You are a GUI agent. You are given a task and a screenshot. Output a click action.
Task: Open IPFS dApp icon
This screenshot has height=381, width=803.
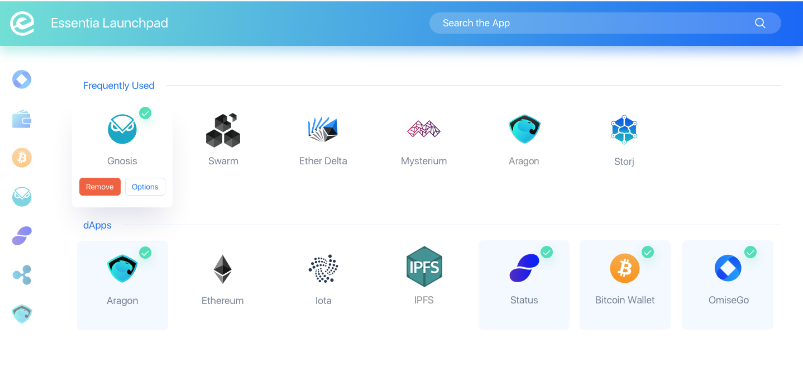click(424, 266)
